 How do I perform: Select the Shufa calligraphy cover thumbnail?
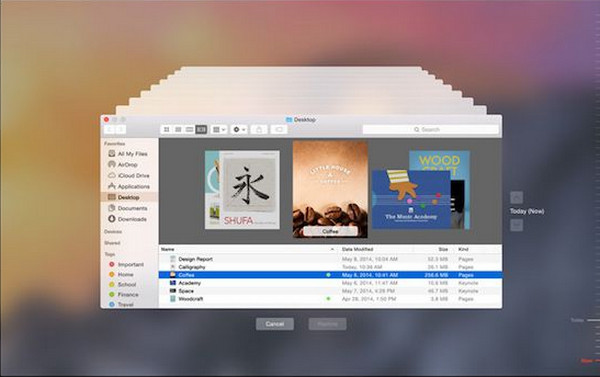tap(249, 190)
